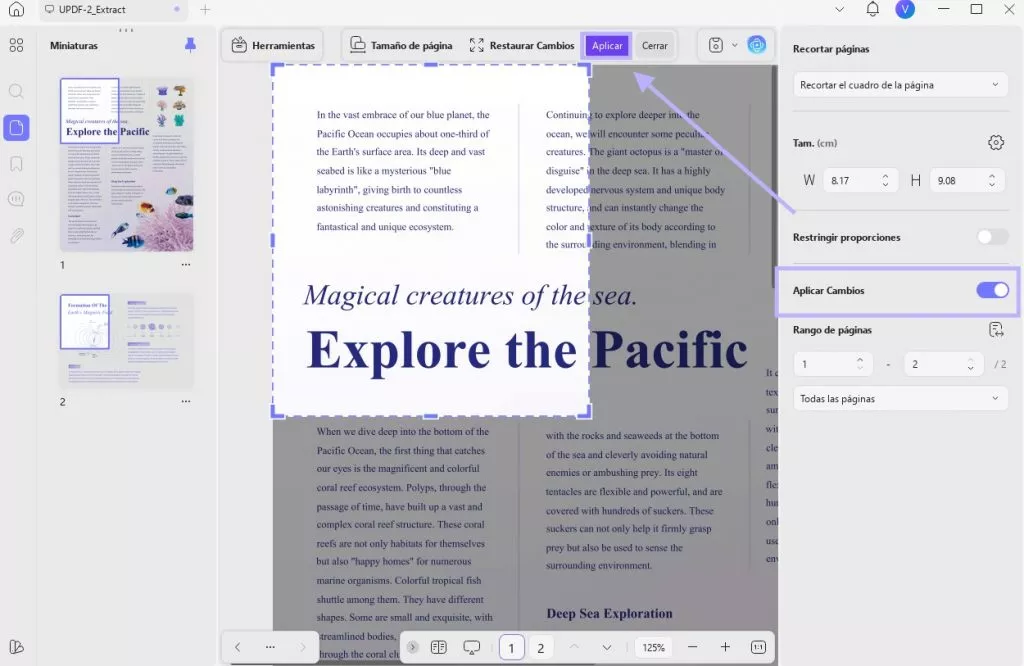Open the notifications bell

pyautogui.click(x=872, y=9)
